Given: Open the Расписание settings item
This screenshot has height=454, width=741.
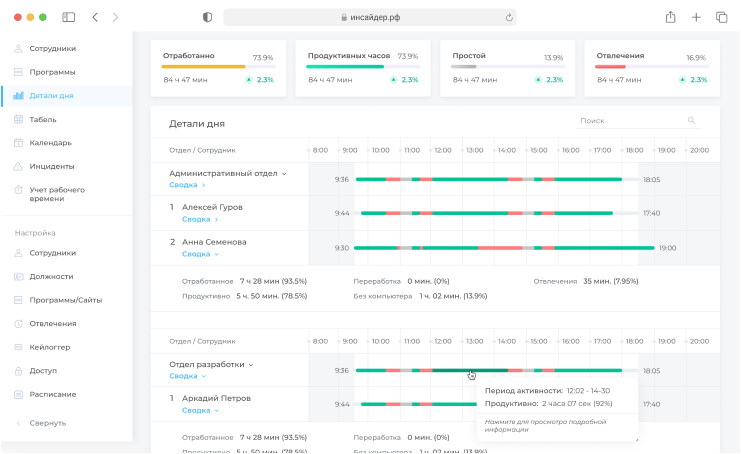Looking at the screenshot, I should coord(52,394).
